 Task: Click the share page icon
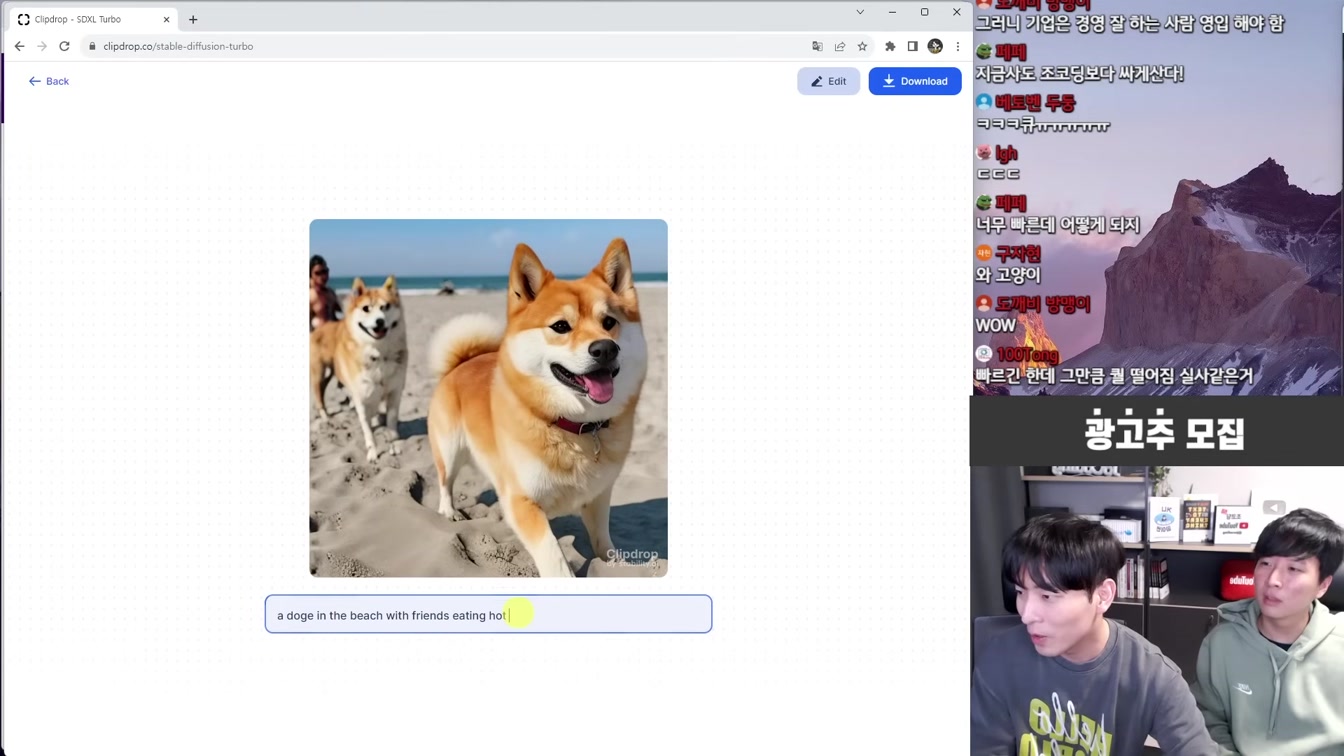pyautogui.click(x=840, y=46)
